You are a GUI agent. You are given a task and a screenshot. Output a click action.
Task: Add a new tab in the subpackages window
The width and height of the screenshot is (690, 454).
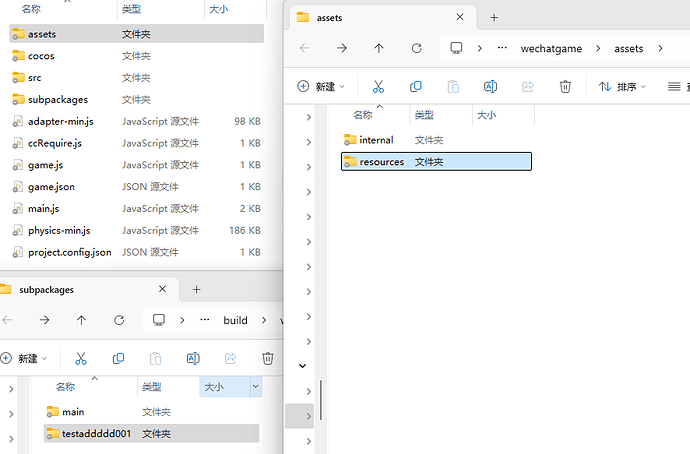pos(197,289)
